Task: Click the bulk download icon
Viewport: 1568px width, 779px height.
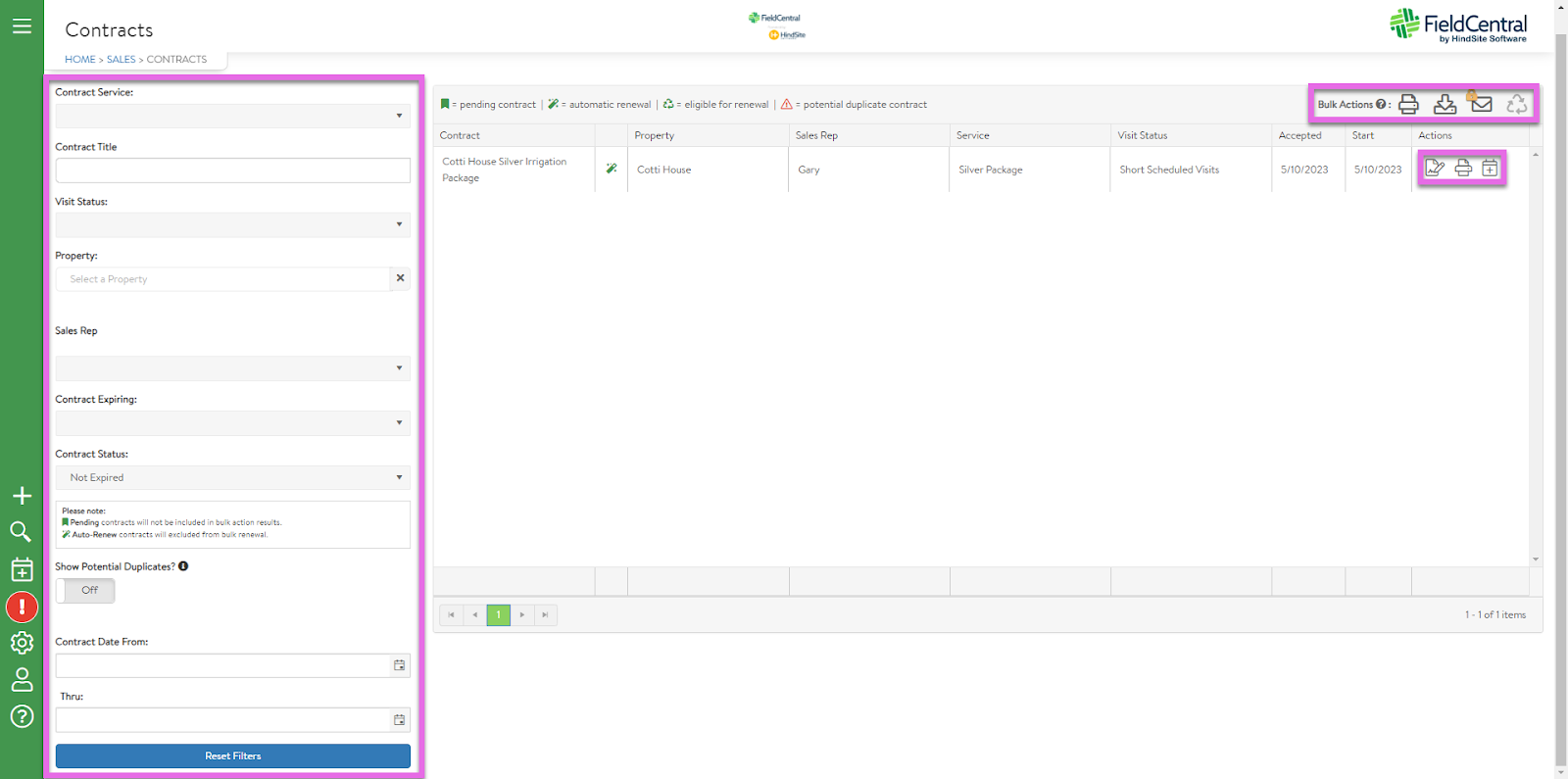Action: click(1445, 104)
